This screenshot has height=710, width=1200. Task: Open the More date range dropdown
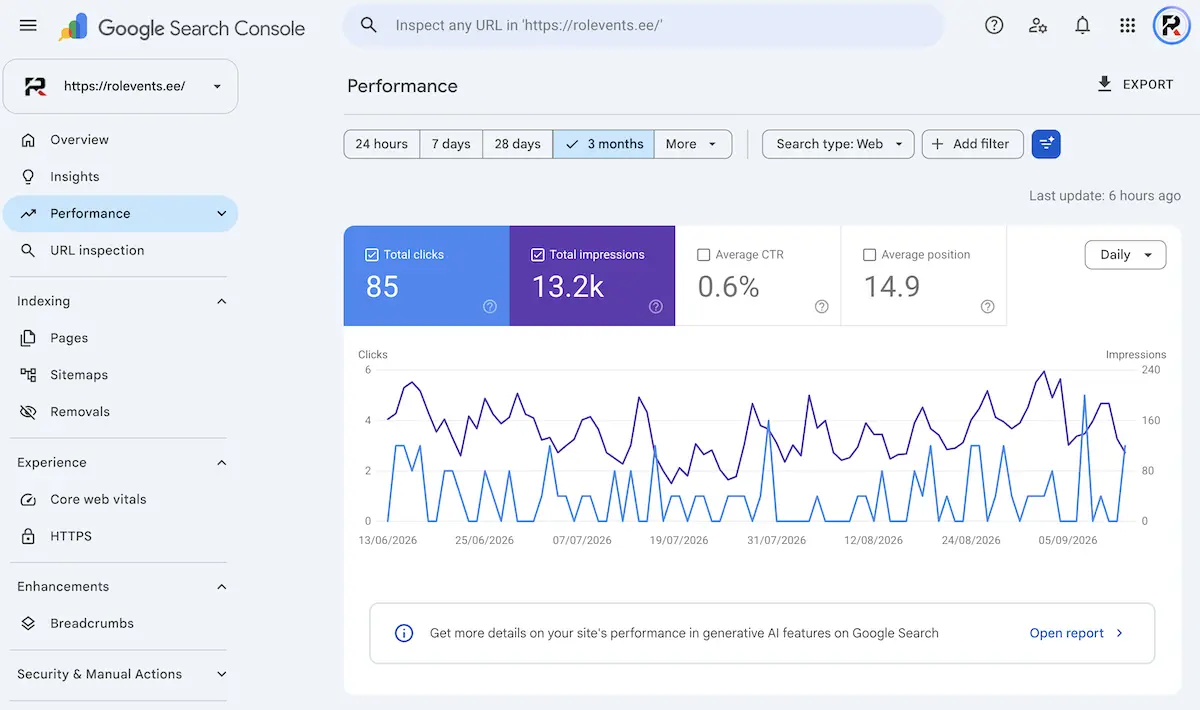(x=692, y=144)
